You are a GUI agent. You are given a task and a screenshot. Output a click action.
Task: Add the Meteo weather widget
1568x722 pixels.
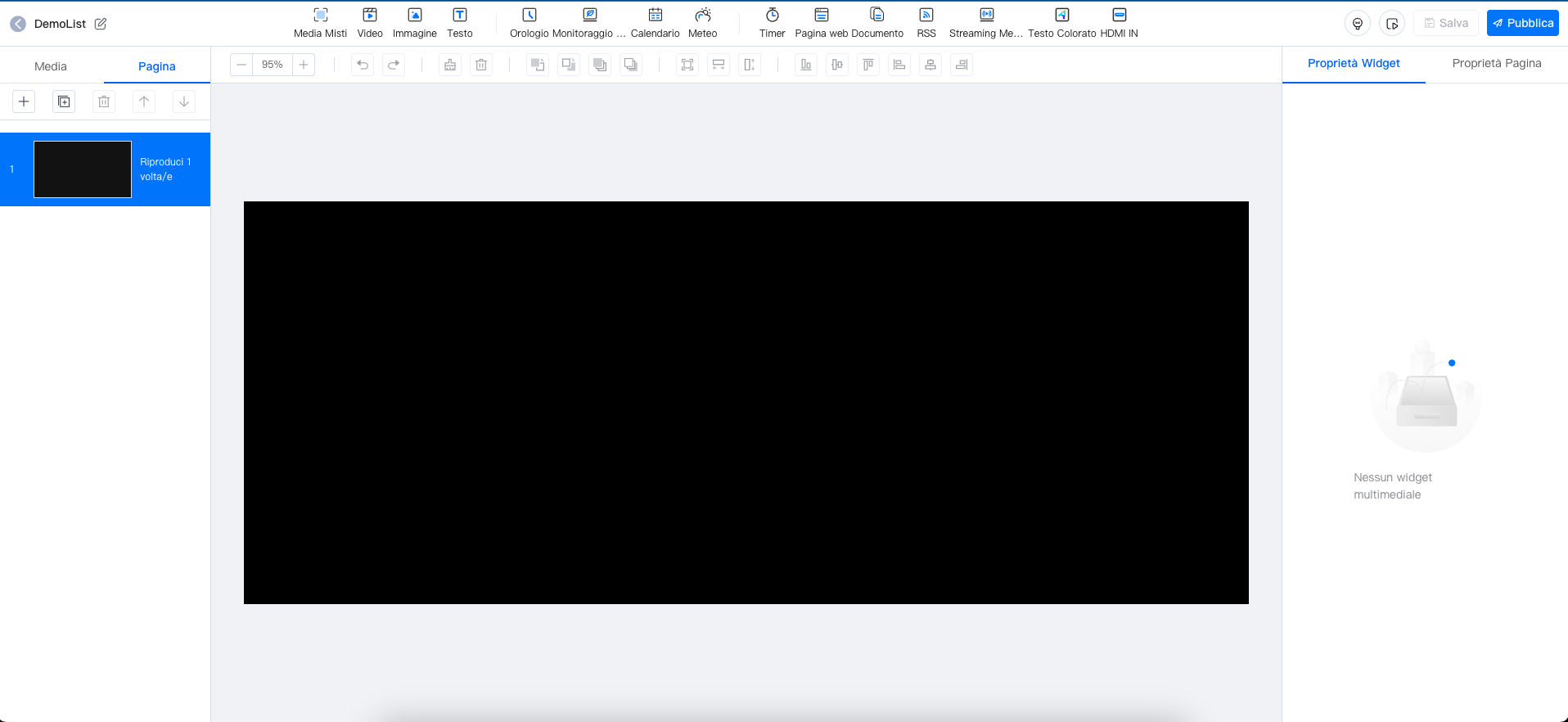(x=702, y=23)
